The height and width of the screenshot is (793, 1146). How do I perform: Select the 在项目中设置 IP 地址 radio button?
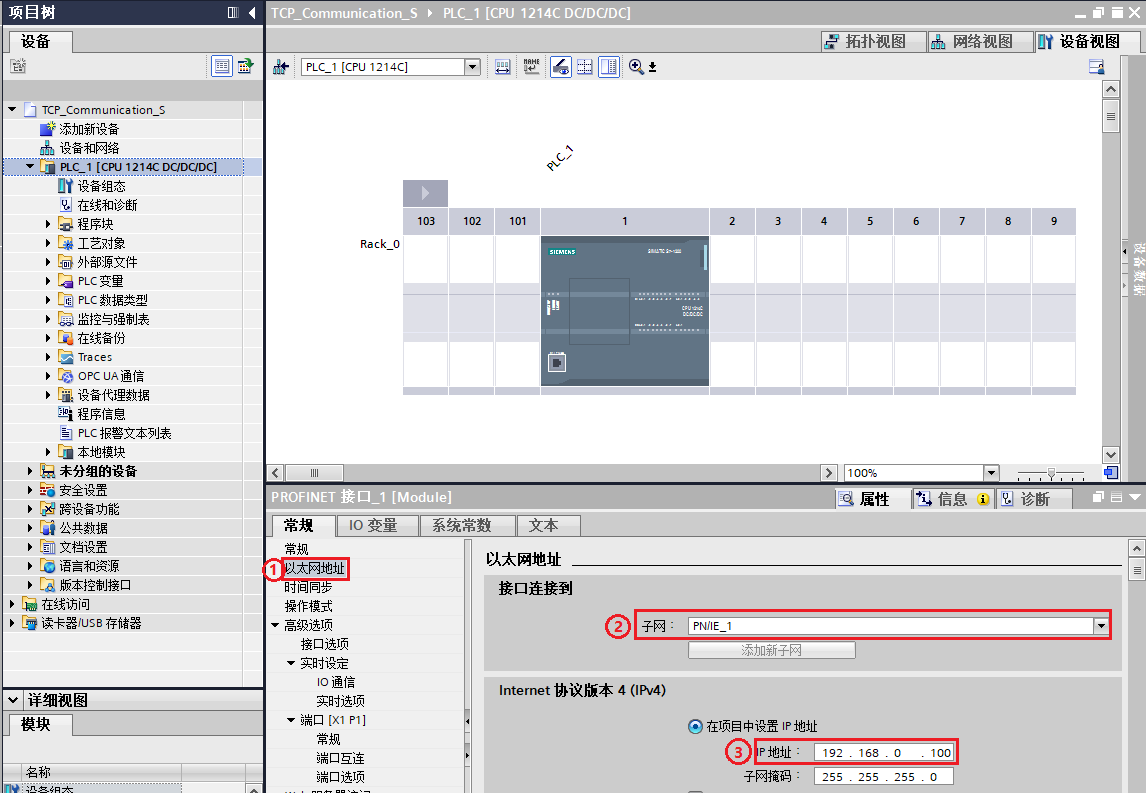click(x=695, y=726)
